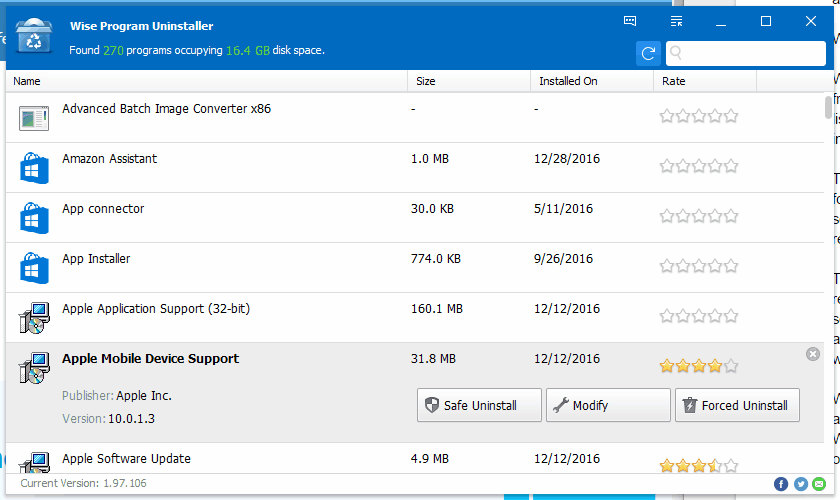Screen dimensions: 840x500
Task: Sort by the Size column header
Action: click(x=469, y=81)
